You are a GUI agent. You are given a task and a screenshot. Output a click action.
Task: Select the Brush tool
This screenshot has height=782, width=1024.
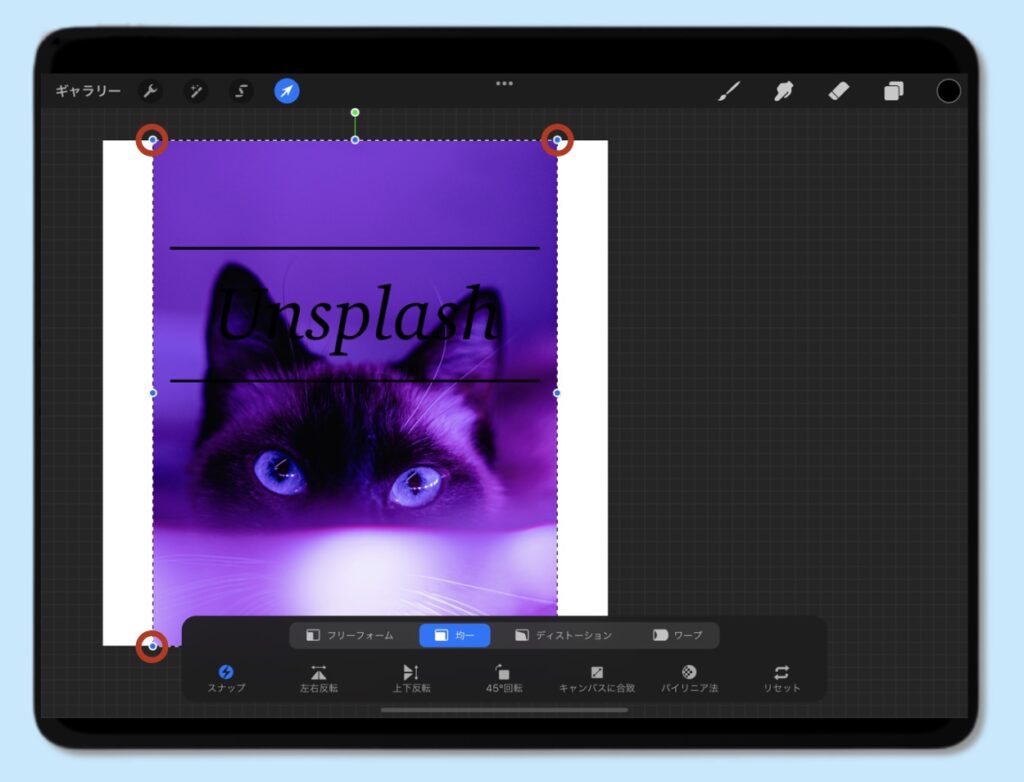point(729,91)
